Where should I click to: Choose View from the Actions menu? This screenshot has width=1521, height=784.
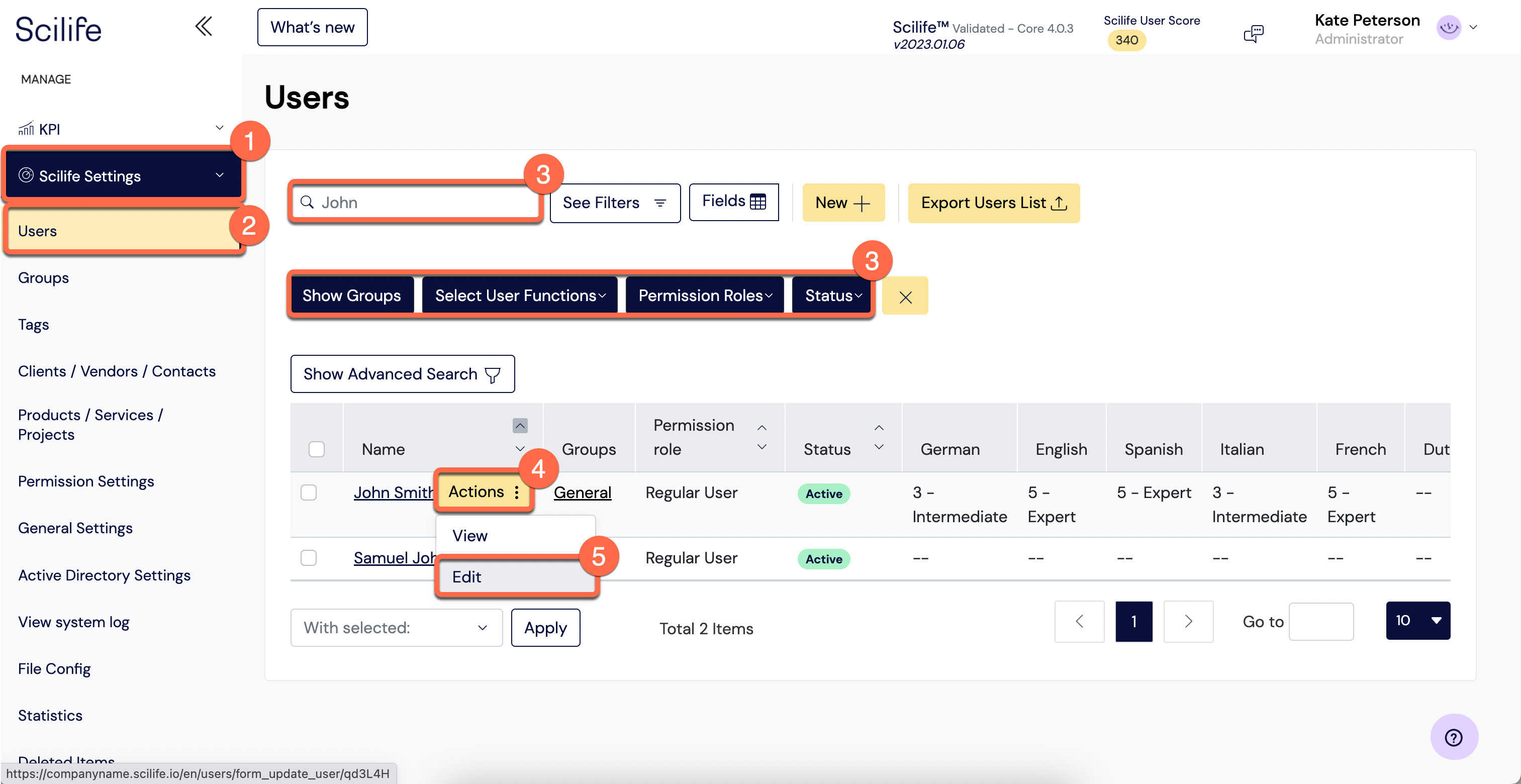coord(516,535)
